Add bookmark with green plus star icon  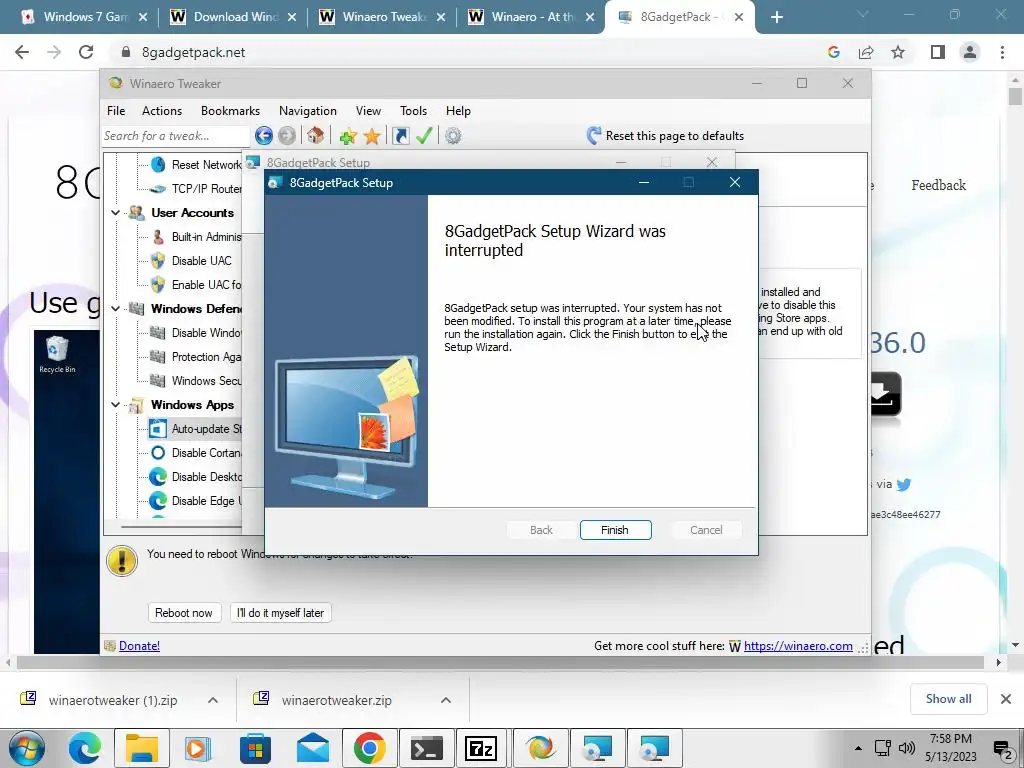tap(348, 136)
